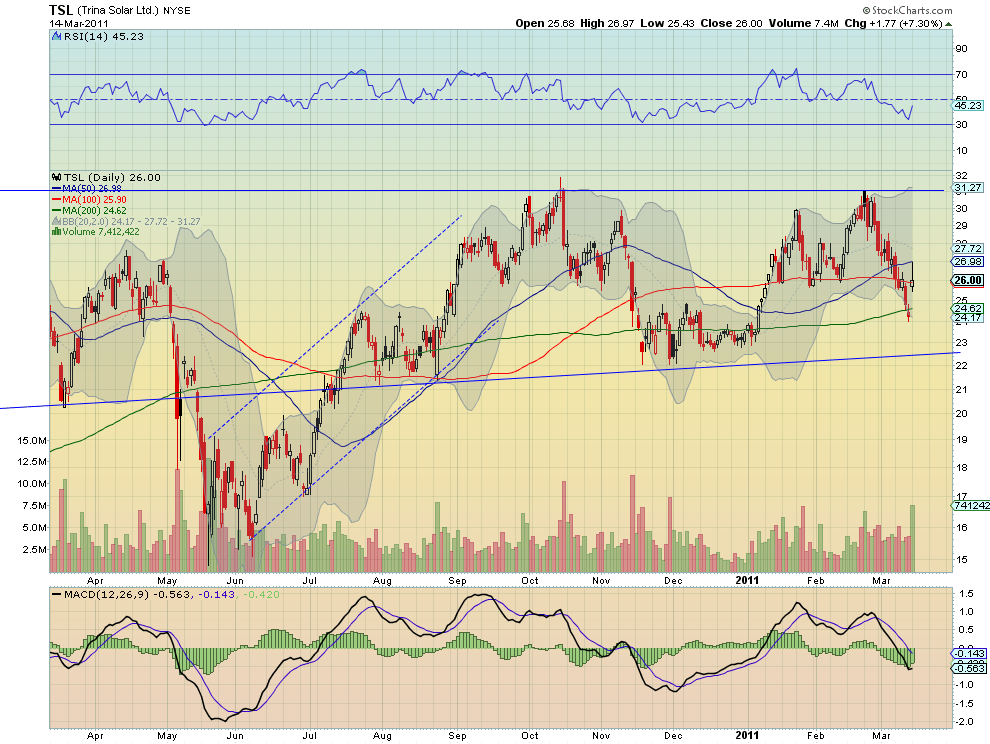Click the TSL (Daily) 26.00 legend label
Viewport: 990px width, 744px height.
click(x=112, y=177)
